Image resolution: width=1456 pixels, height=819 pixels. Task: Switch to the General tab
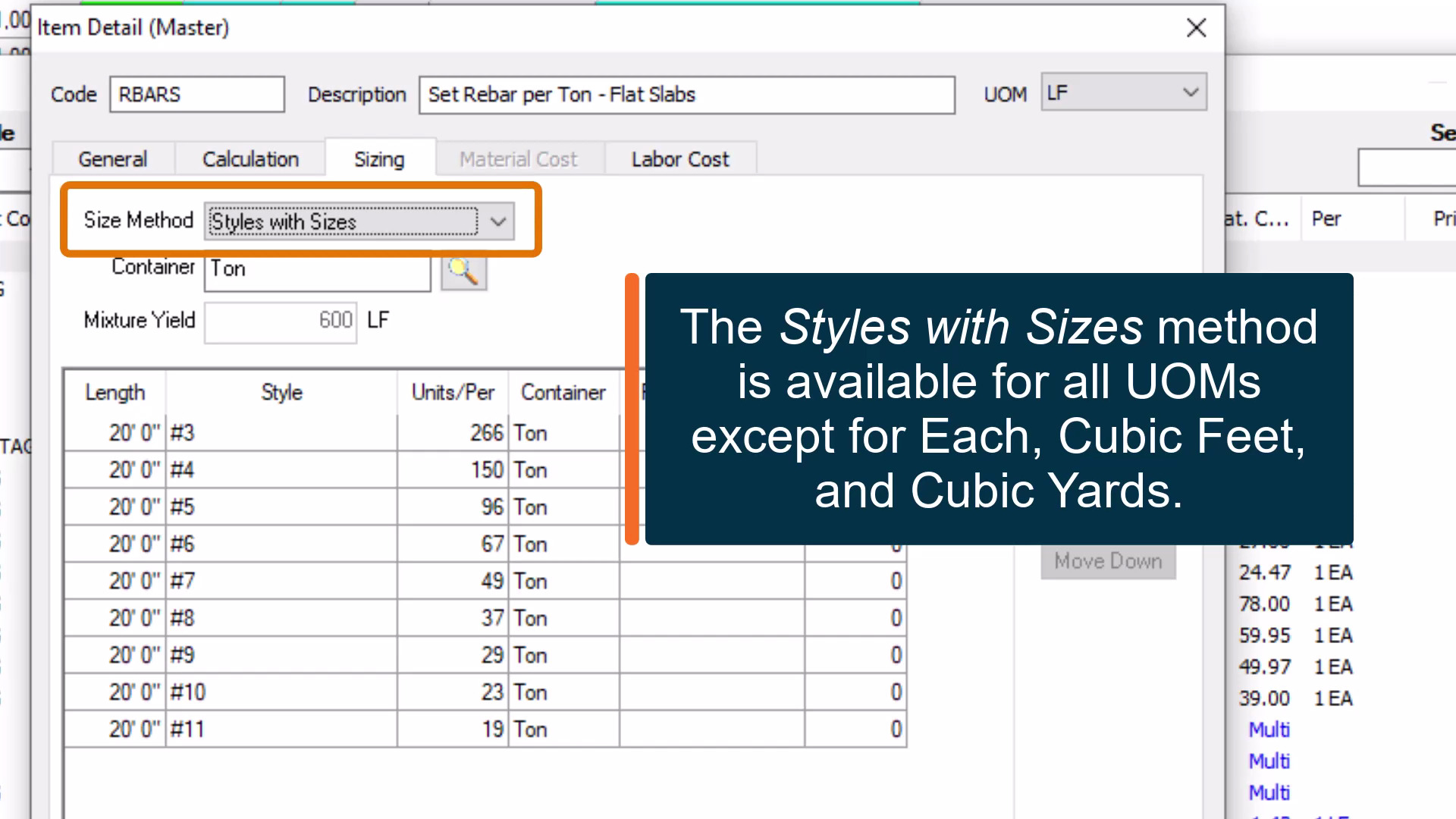point(113,159)
